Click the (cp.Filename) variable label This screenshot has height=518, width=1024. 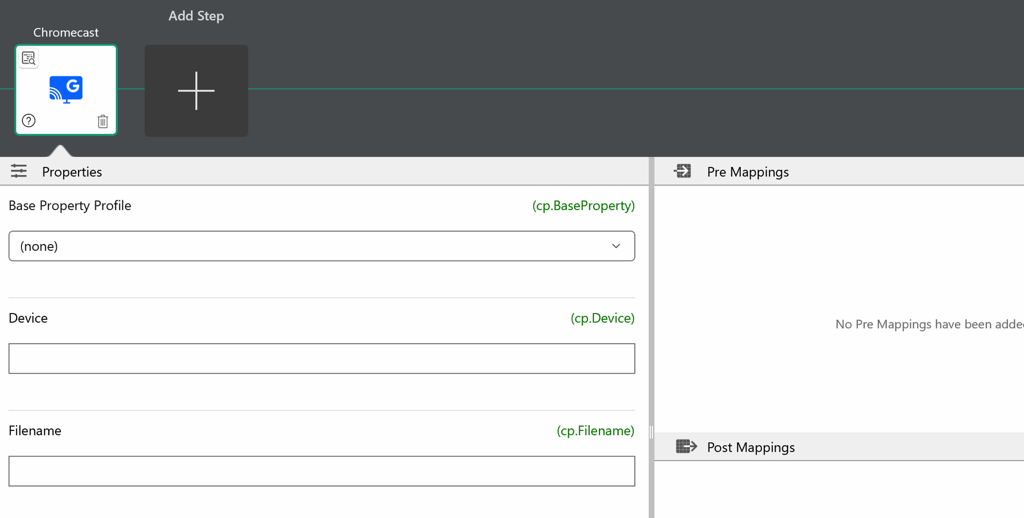tap(595, 430)
